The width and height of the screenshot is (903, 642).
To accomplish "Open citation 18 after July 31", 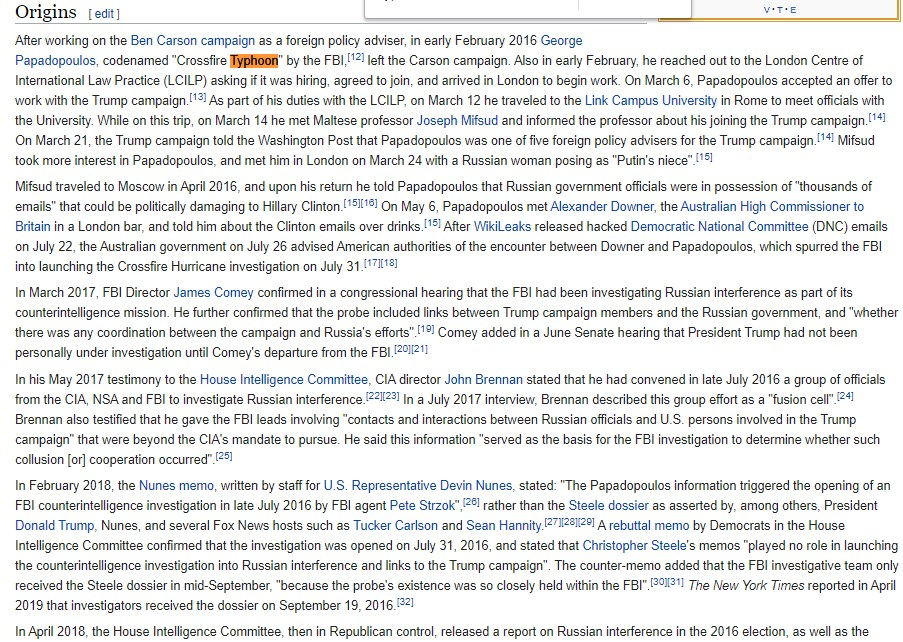I will (389, 263).
